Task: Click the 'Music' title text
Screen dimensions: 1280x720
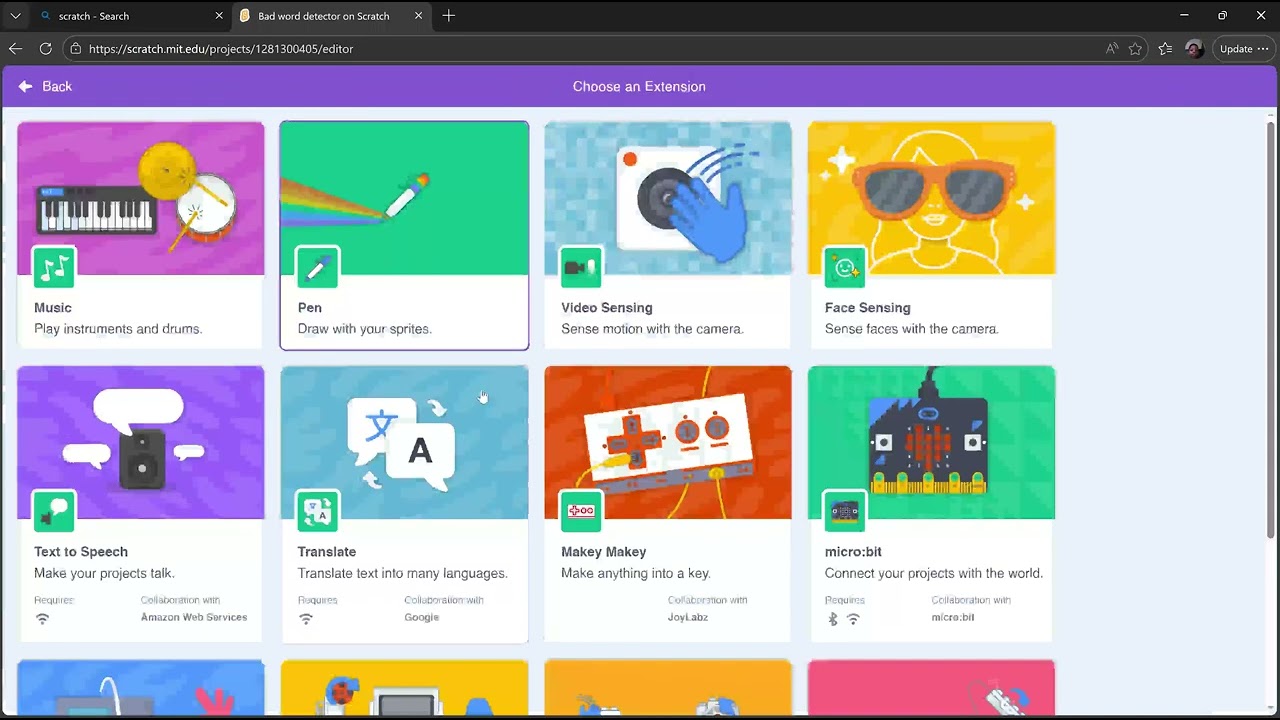Action: coord(53,308)
